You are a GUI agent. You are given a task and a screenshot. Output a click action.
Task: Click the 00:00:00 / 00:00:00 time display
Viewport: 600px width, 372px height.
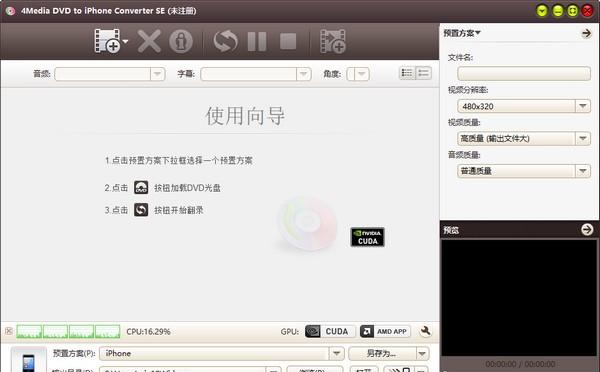pyautogui.click(x=520, y=364)
